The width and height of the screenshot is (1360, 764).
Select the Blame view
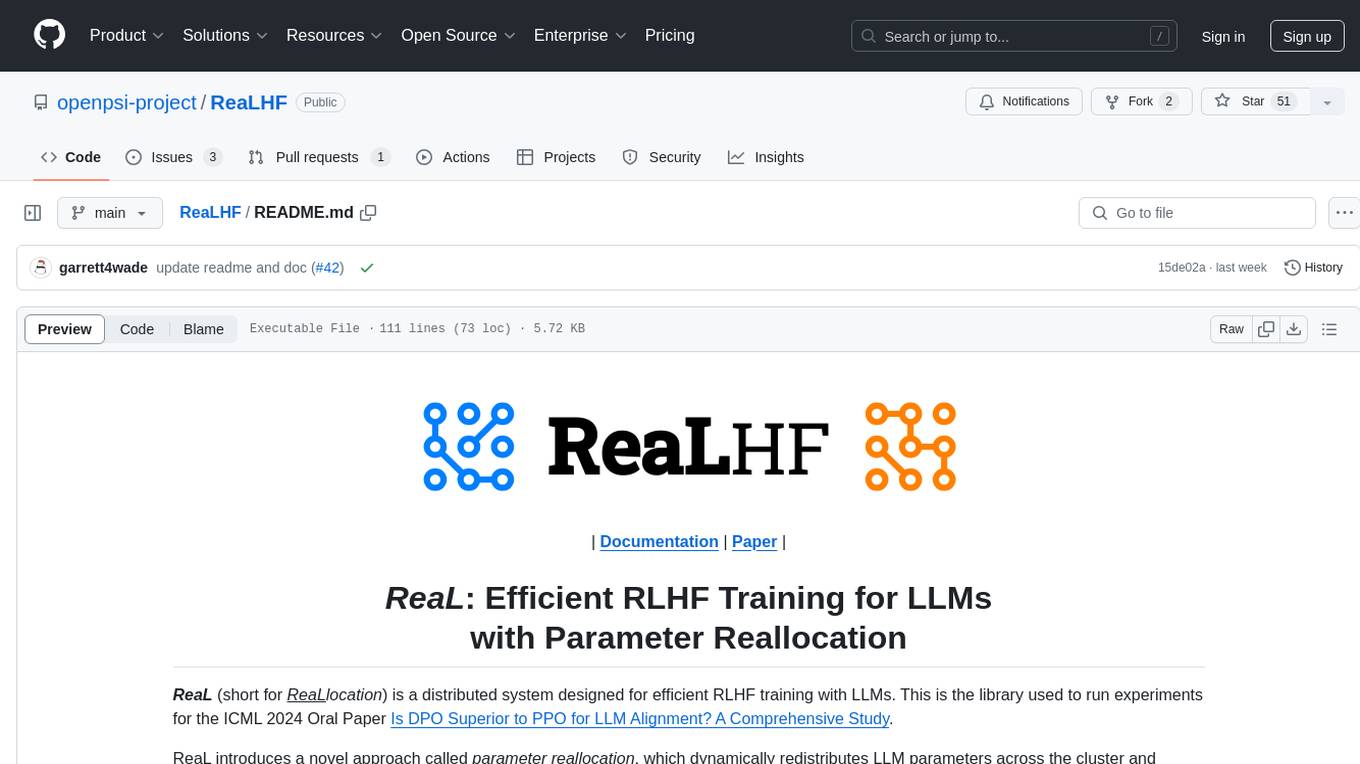pyautogui.click(x=203, y=329)
